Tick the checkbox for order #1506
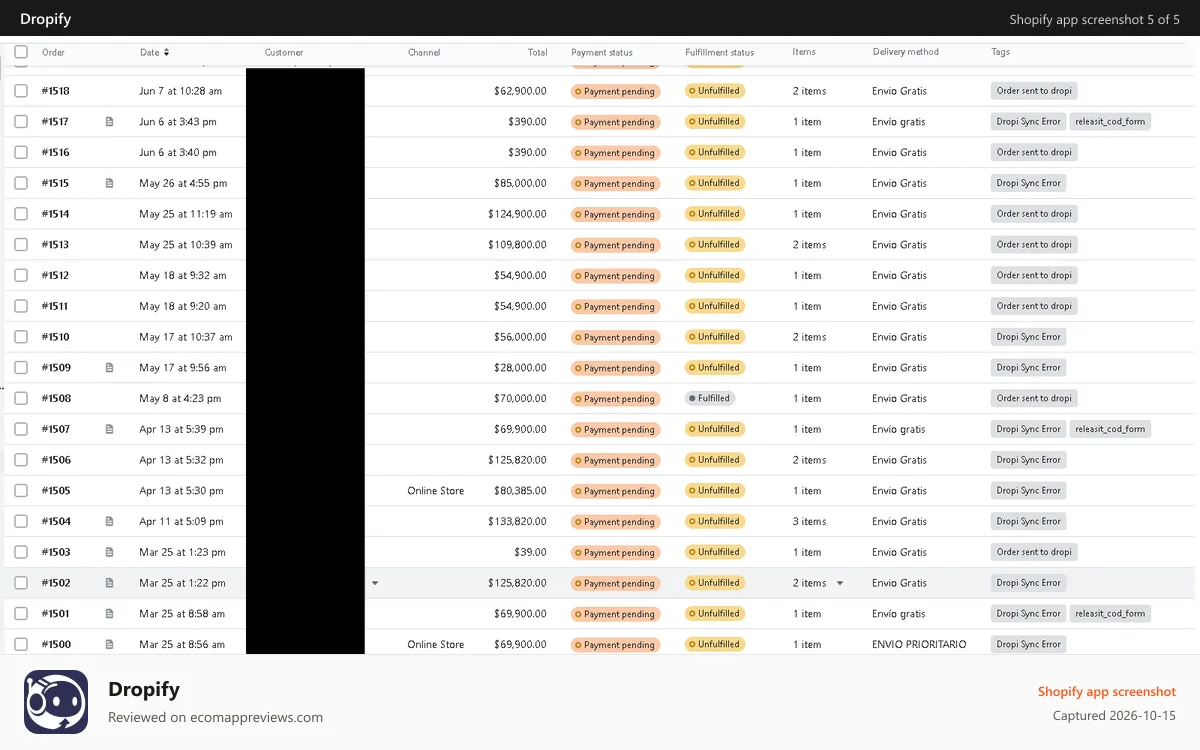The width and height of the screenshot is (1200, 750). pos(21,460)
